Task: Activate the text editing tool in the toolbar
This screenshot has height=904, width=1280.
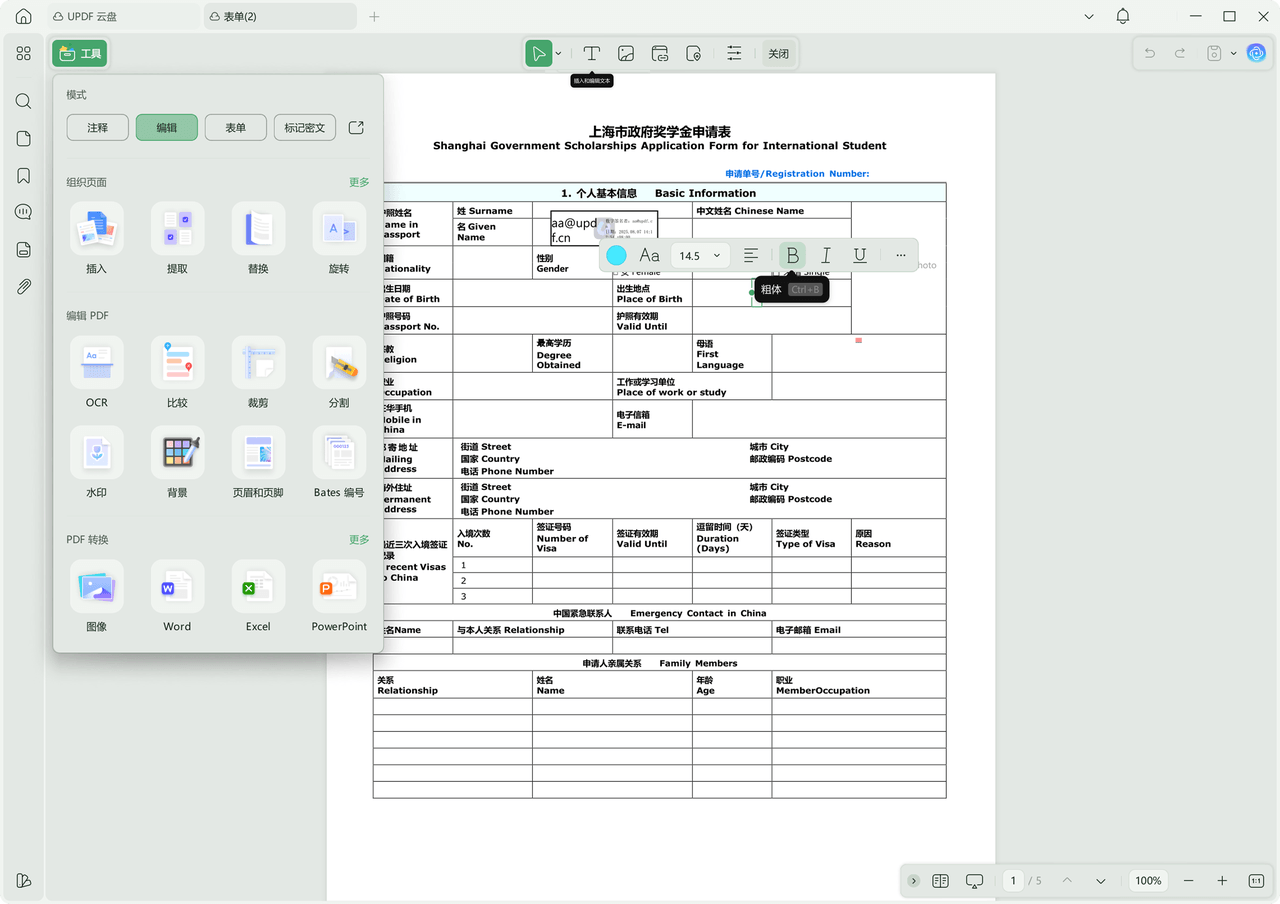Action: click(591, 53)
